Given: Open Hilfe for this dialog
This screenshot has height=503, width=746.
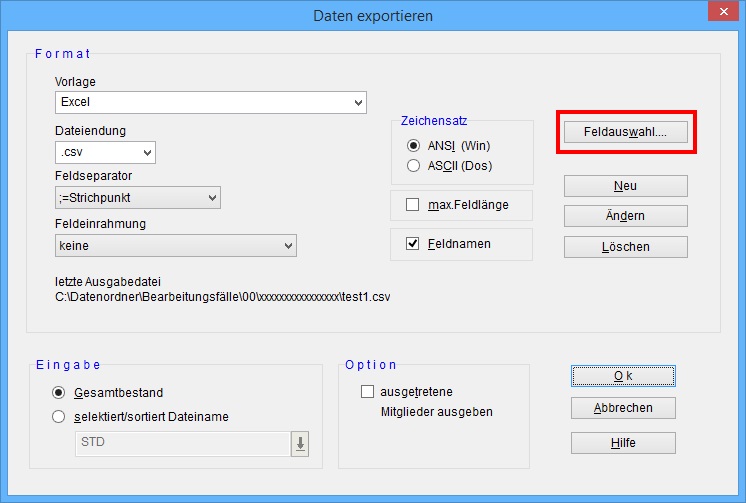Looking at the screenshot, I should (x=623, y=442).
